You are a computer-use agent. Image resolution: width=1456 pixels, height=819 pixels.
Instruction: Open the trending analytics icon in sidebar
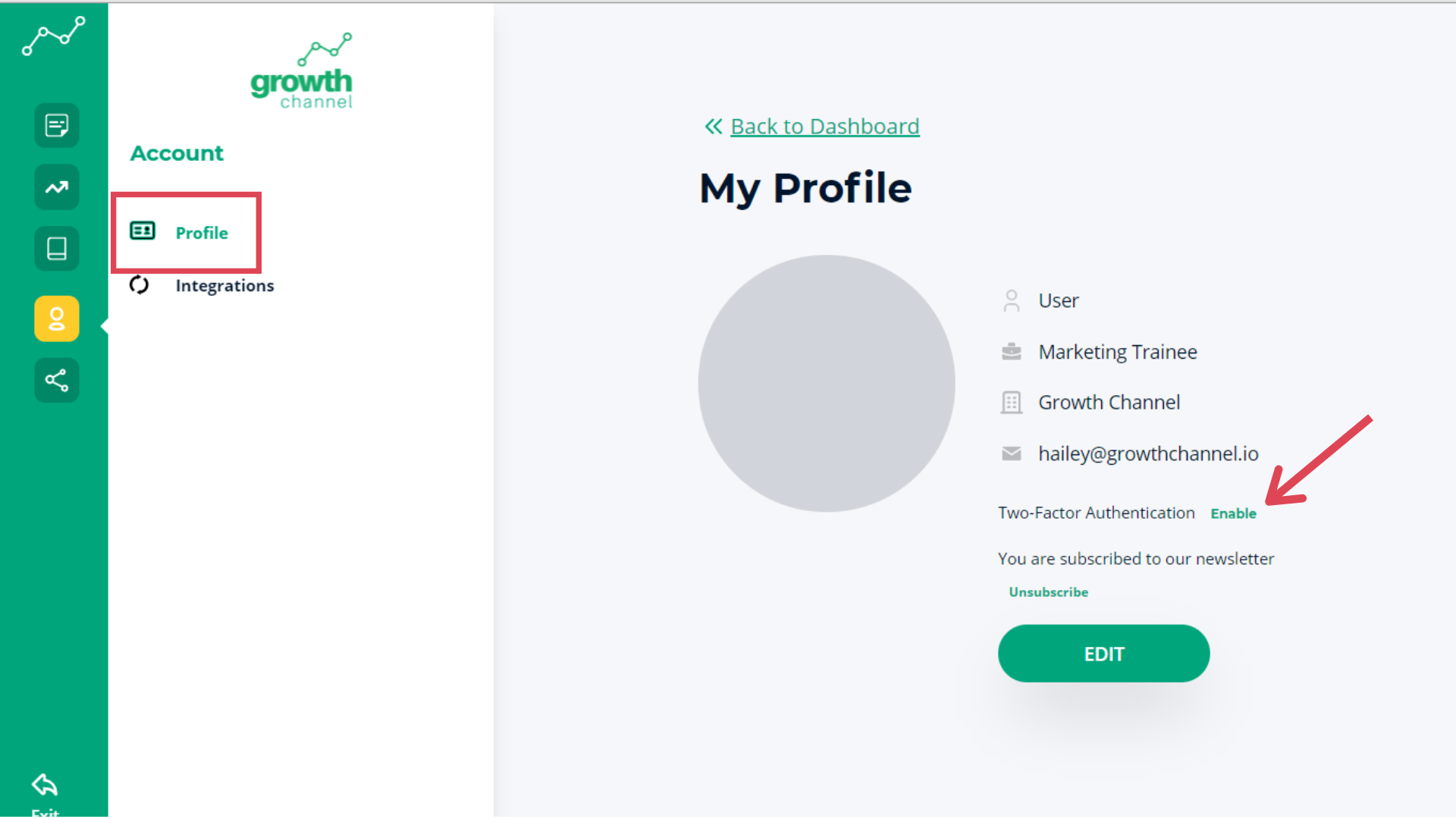click(57, 187)
